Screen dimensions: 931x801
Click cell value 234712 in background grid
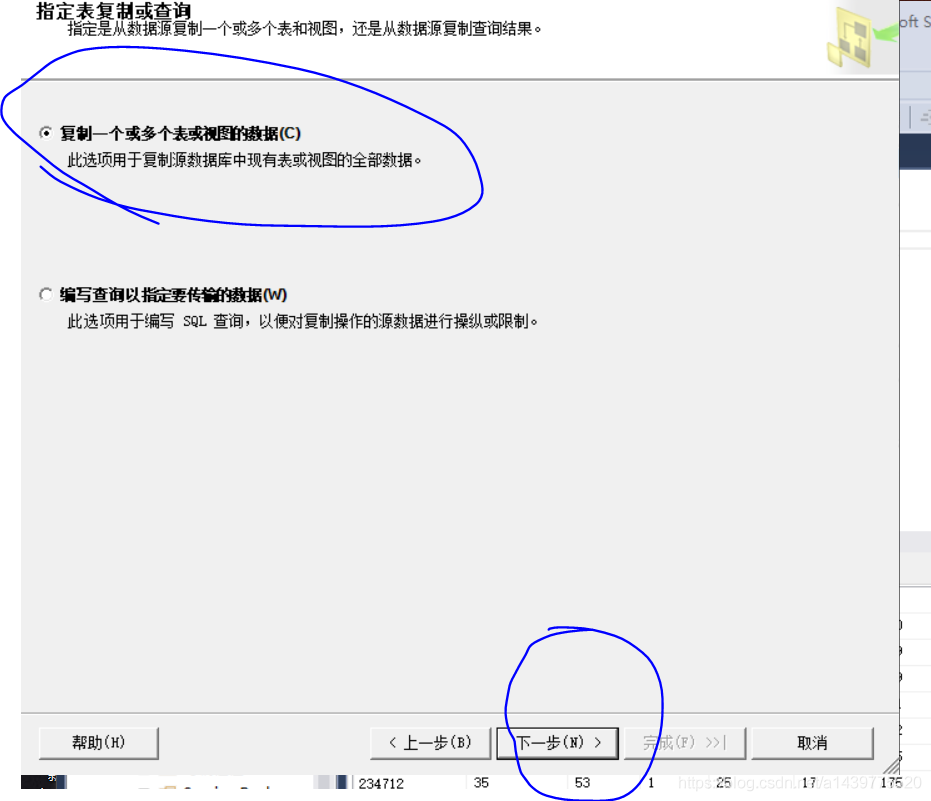(x=381, y=784)
